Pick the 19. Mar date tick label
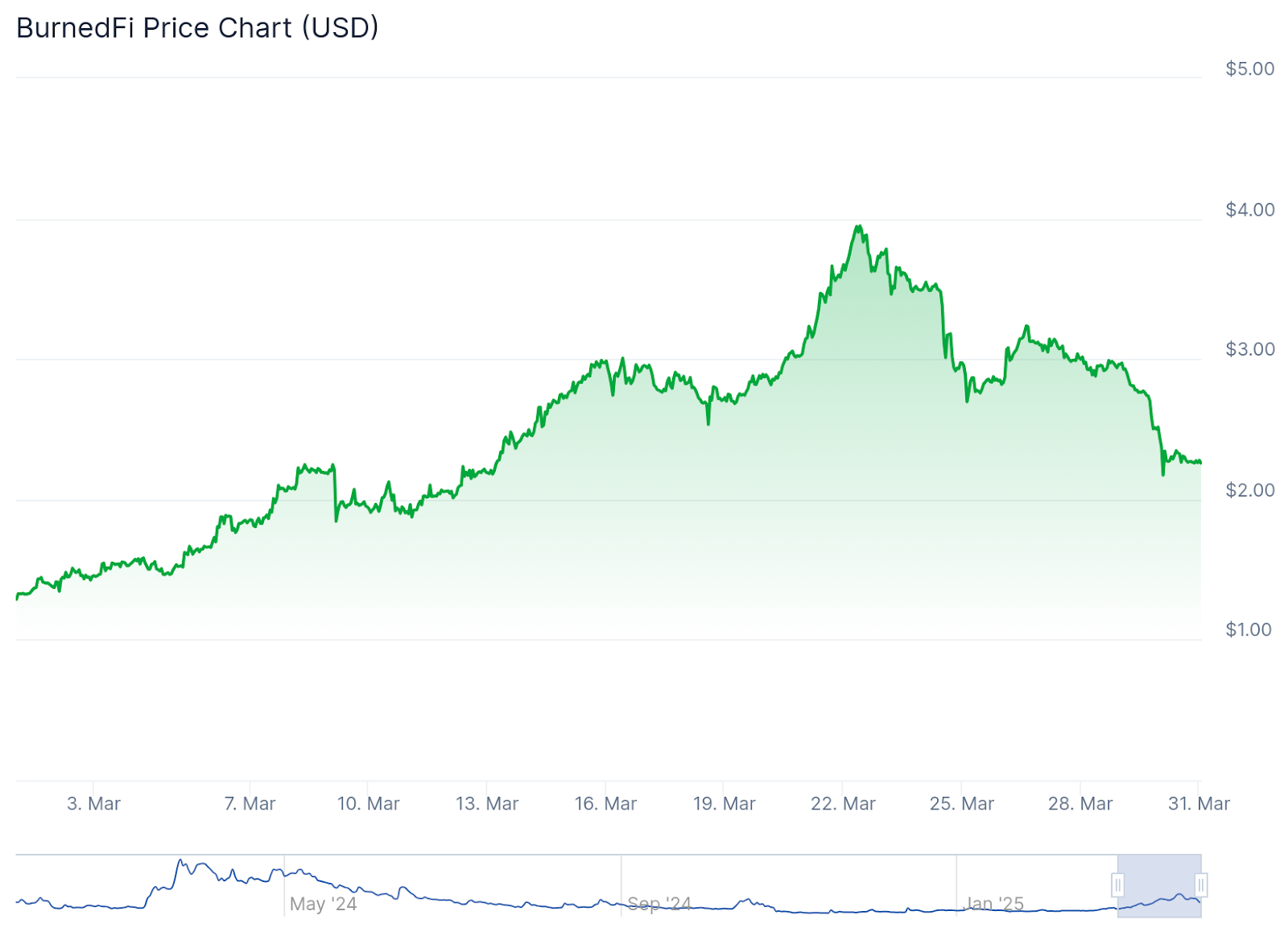The width and height of the screenshot is (1288, 940). [724, 803]
